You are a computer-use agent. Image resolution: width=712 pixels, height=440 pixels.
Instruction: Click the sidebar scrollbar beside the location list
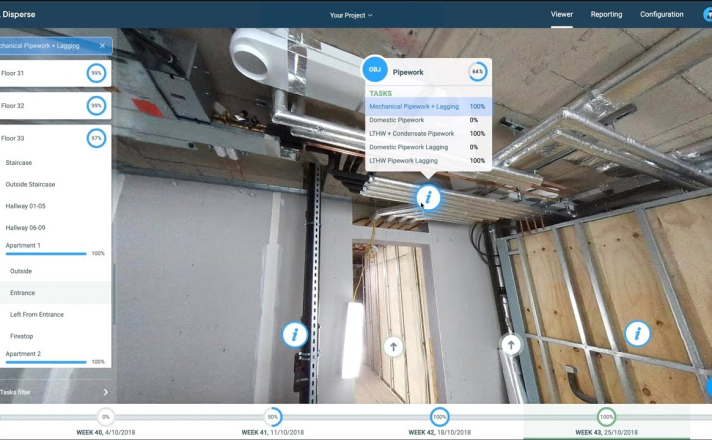coord(114,294)
